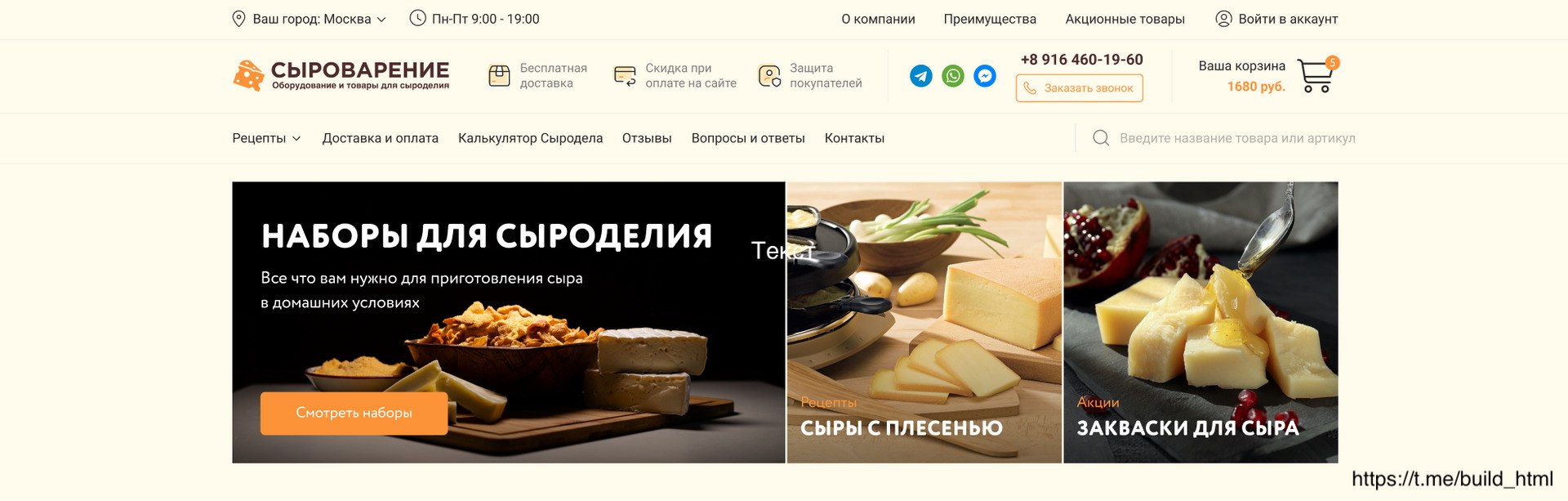1568x501 pixels.
Task: Click the search magnifier icon
Action: coord(1101,138)
